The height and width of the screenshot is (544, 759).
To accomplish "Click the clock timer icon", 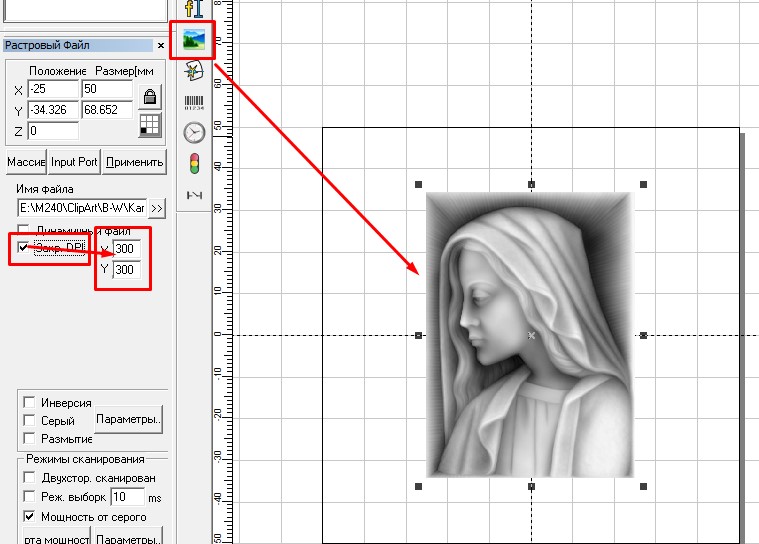I will pos(194,132).
